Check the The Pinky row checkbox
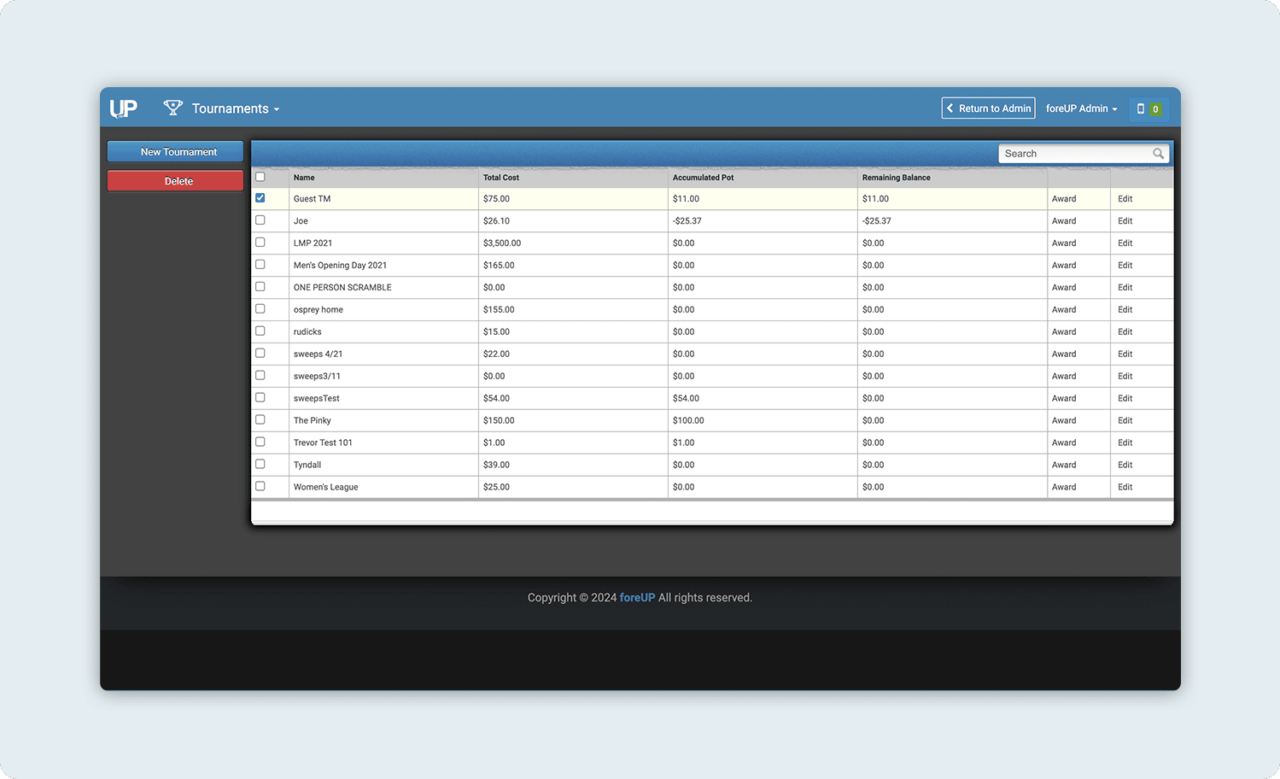1280x779 pixels. coord(260,419)
